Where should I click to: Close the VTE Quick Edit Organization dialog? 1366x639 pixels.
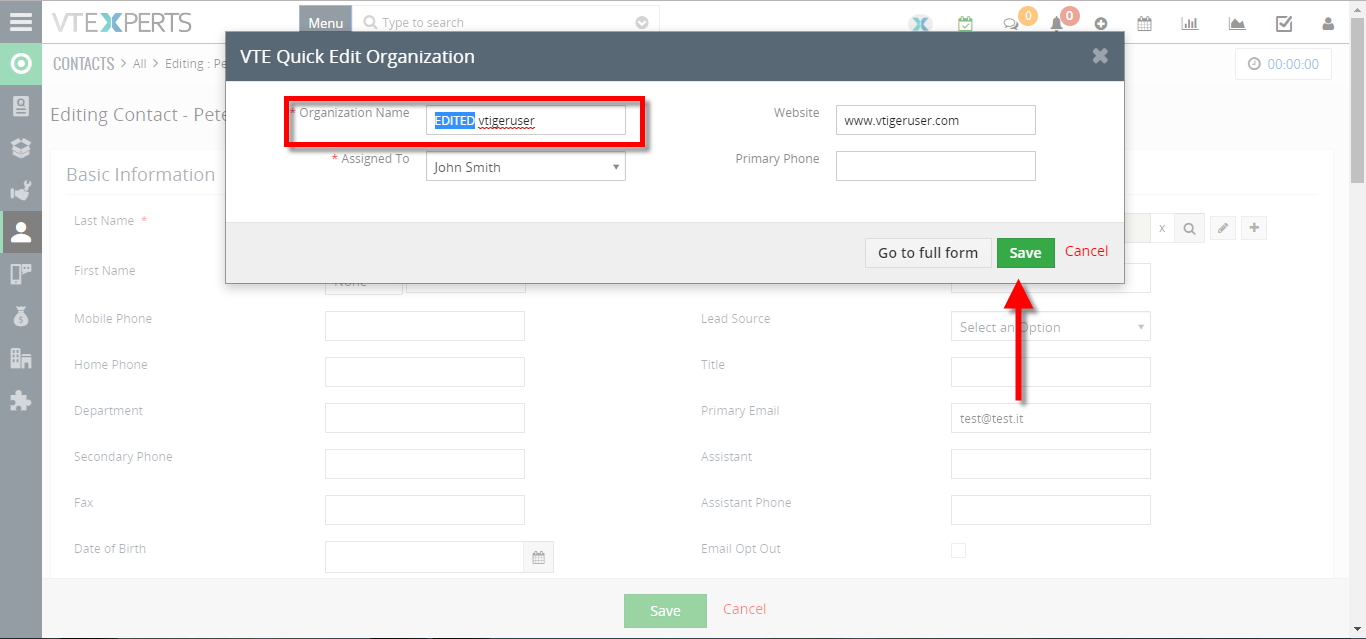coord(1100,56)
